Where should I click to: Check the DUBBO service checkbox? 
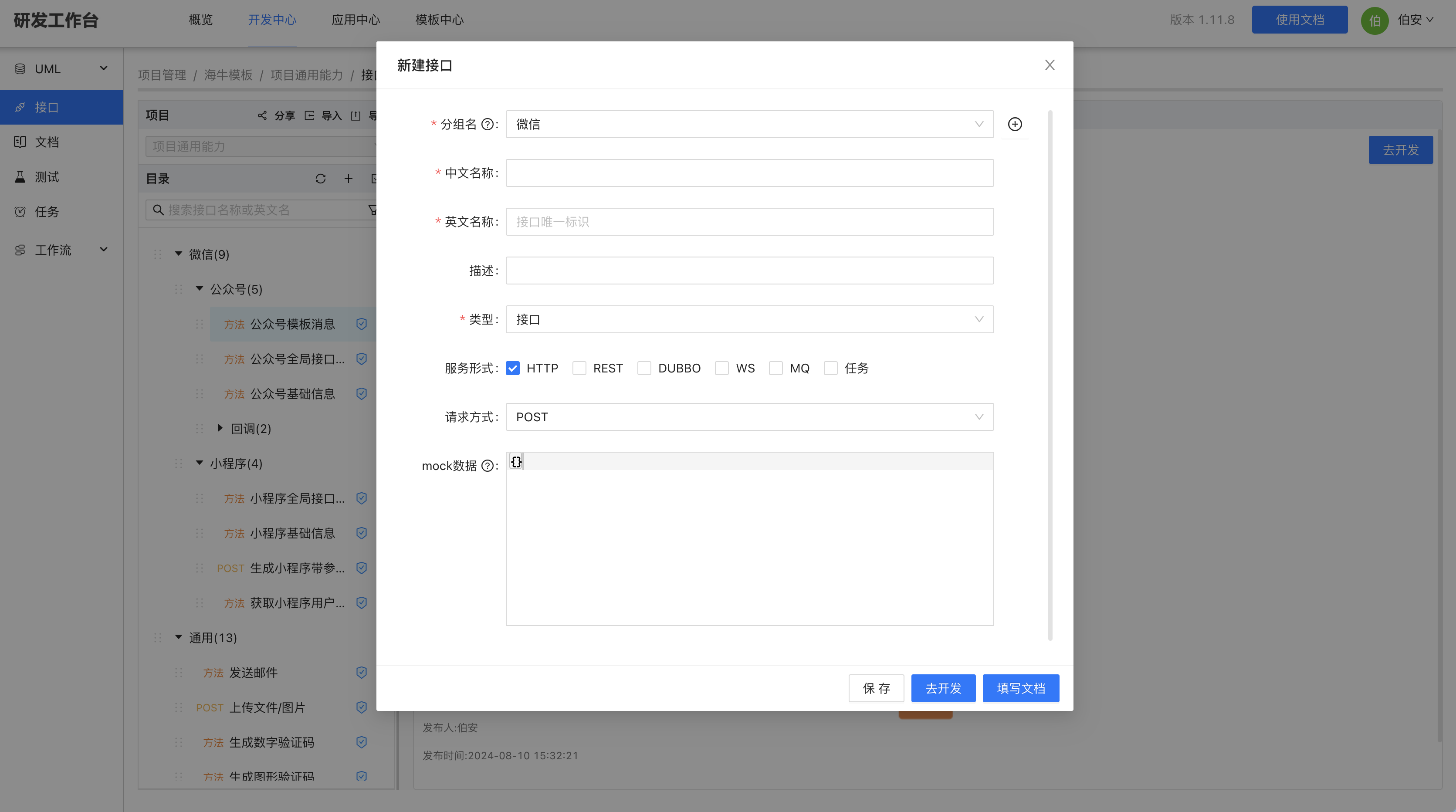tap(644, 369)
